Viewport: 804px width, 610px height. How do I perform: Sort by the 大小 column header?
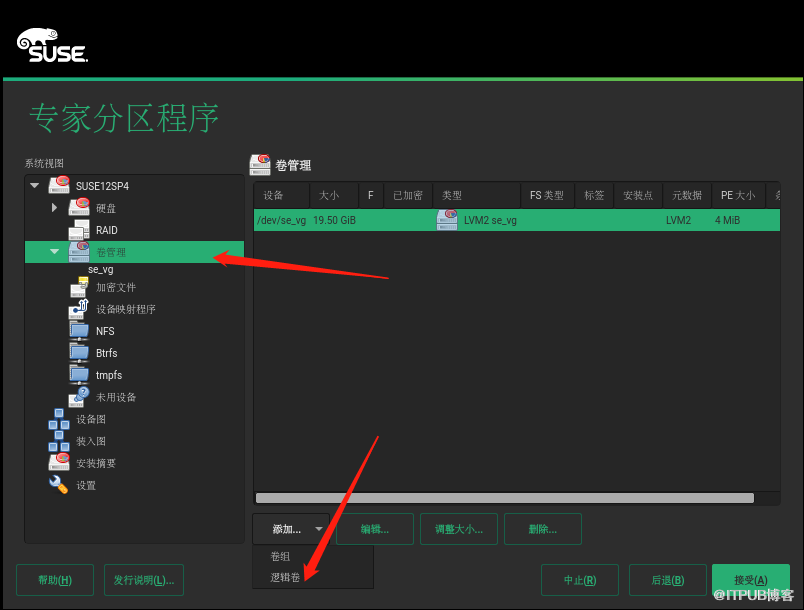[334, 195]
